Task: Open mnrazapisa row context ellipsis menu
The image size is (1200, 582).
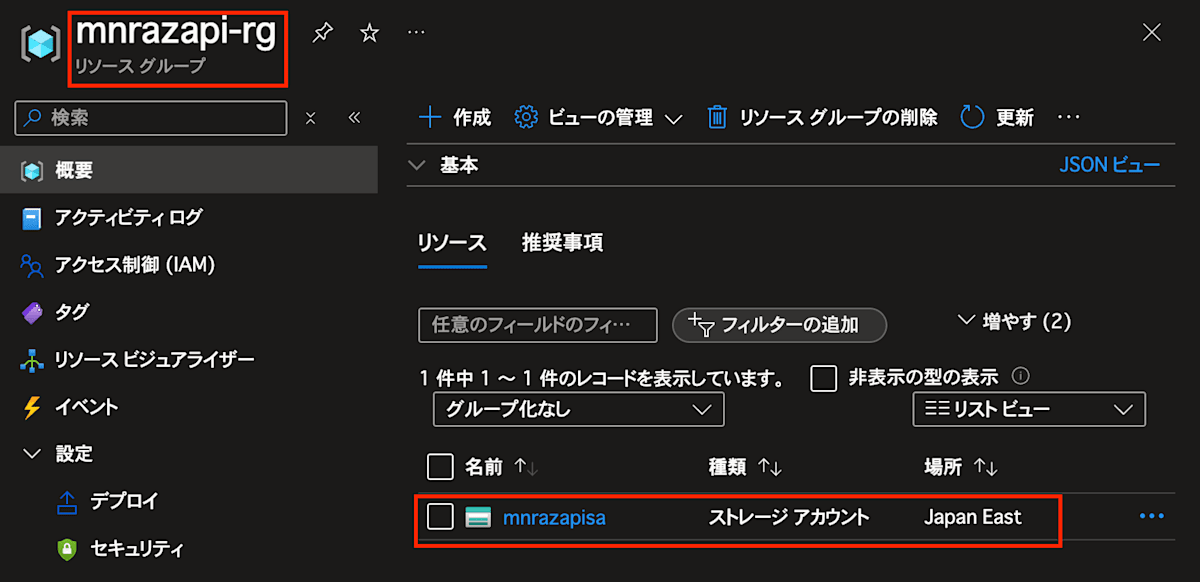Action: point(1152,517)
